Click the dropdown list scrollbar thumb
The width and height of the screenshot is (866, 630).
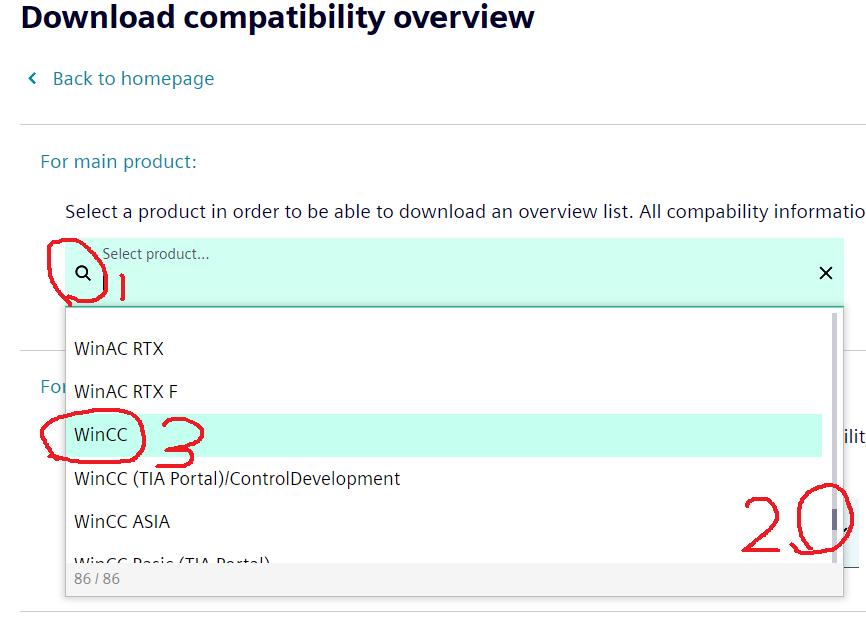tap(835, 519)
